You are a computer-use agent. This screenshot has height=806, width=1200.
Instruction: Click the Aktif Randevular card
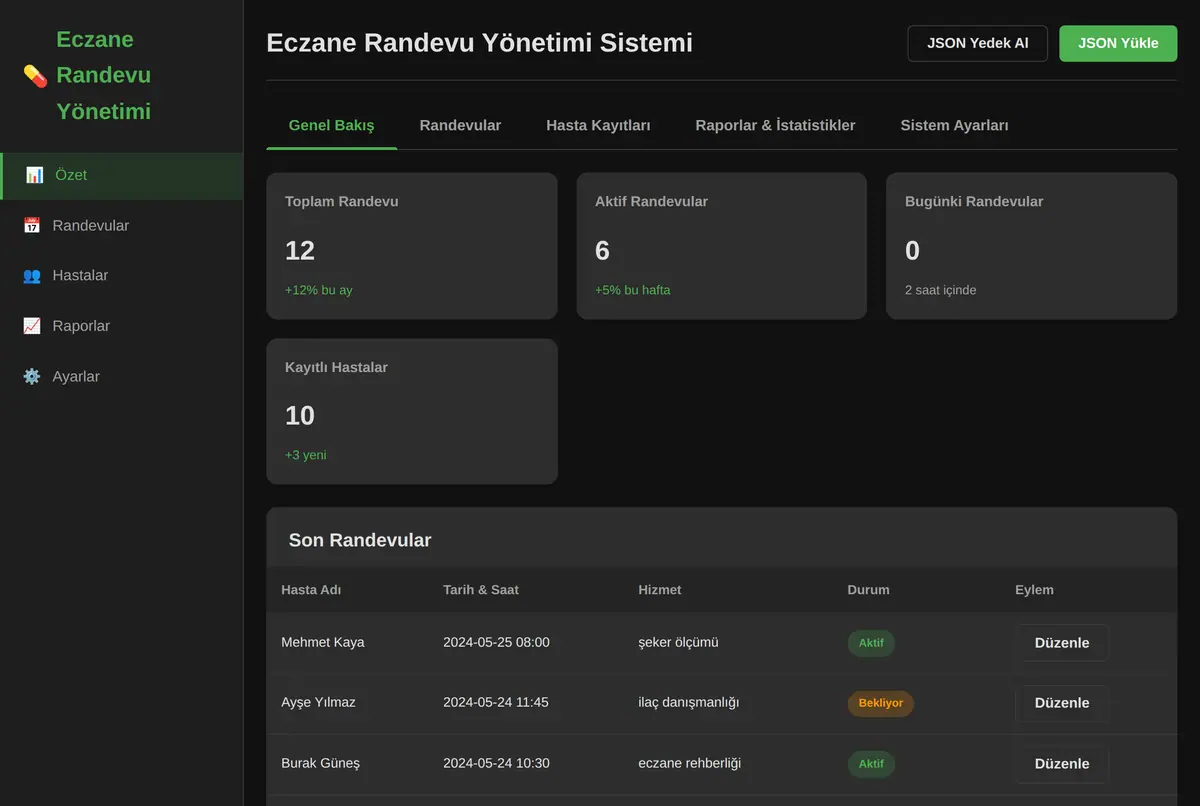(722, 246)
